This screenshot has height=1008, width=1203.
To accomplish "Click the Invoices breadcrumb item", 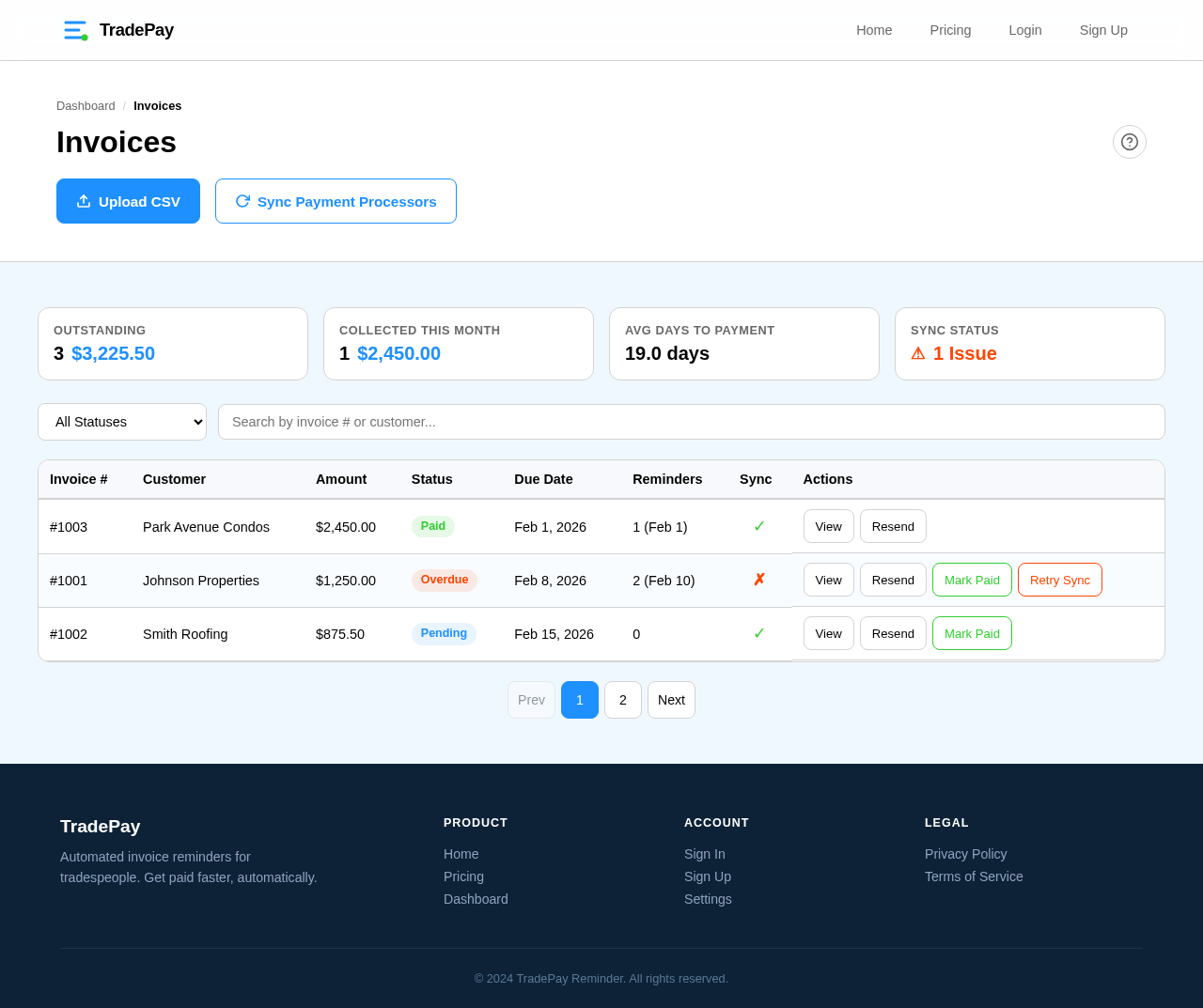I will point(157,106).
